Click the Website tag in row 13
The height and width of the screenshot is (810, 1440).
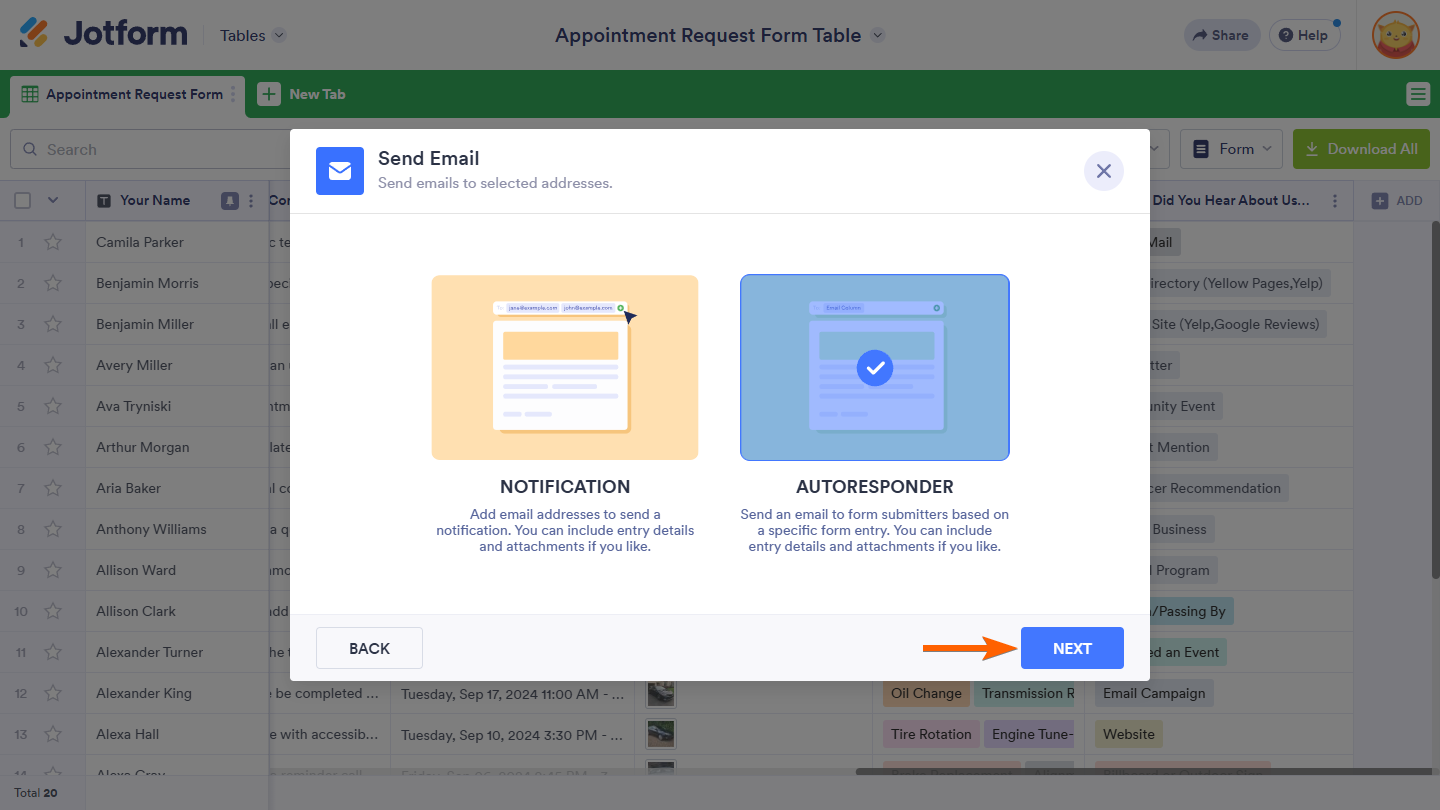[1129, 734]
